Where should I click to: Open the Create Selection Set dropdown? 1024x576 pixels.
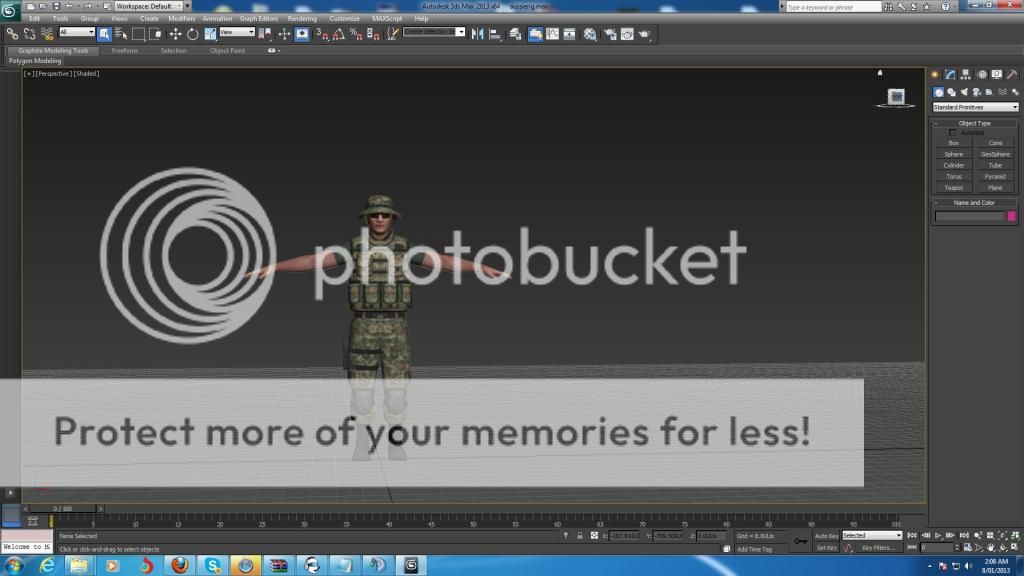[434, 32]
